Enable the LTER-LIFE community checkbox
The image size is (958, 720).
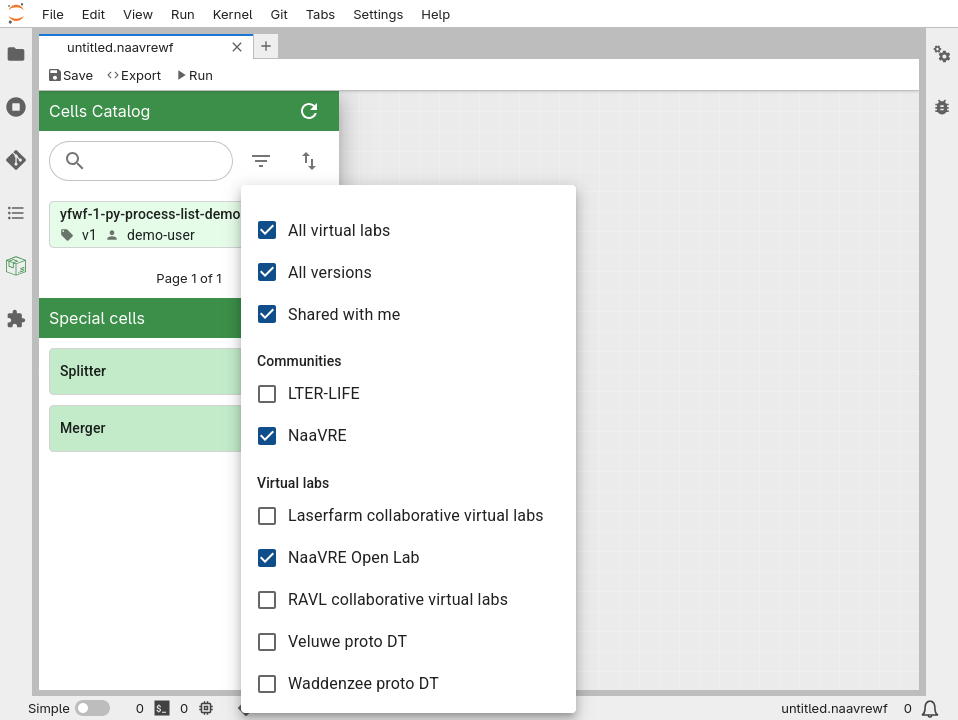(x=267, y=394)
